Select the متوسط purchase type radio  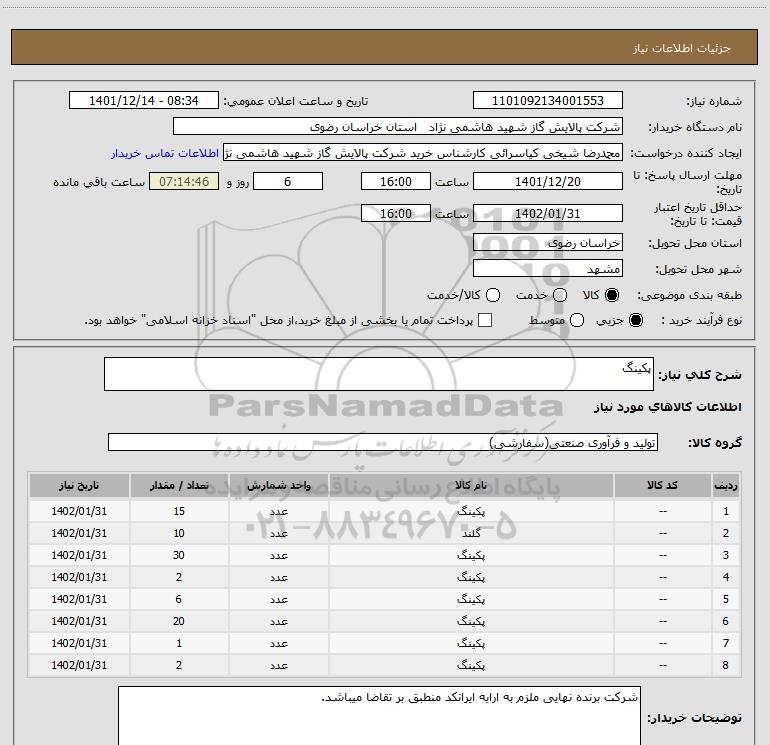coord(577,320)
